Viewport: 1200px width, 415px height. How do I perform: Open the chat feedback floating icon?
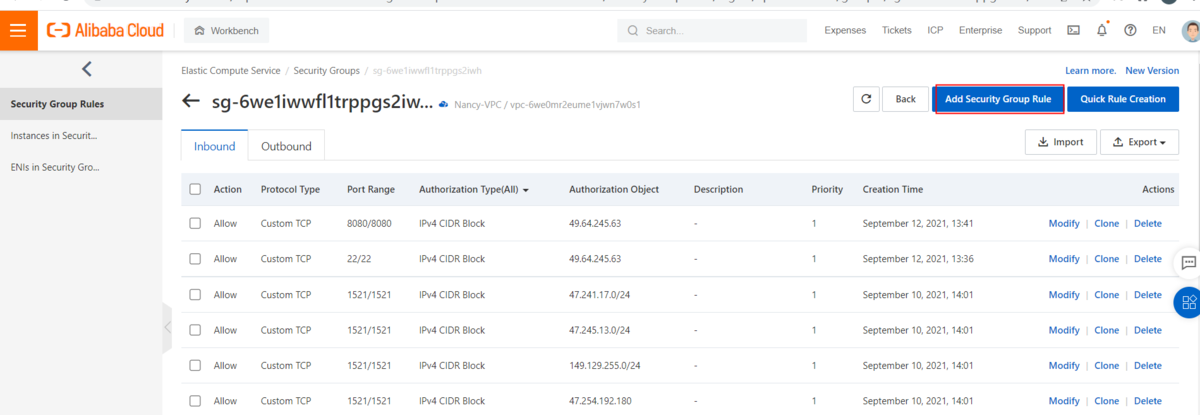tap(1189, 263)
